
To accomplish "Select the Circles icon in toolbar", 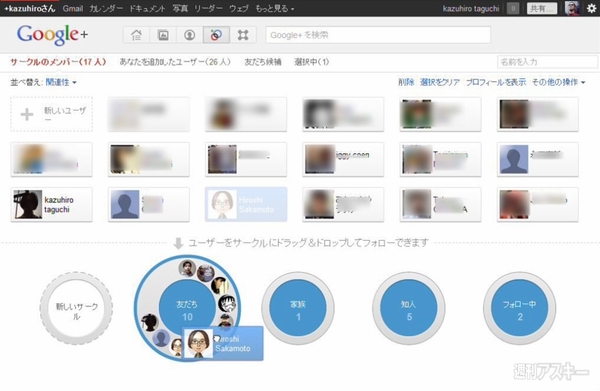I will [216, 35].
